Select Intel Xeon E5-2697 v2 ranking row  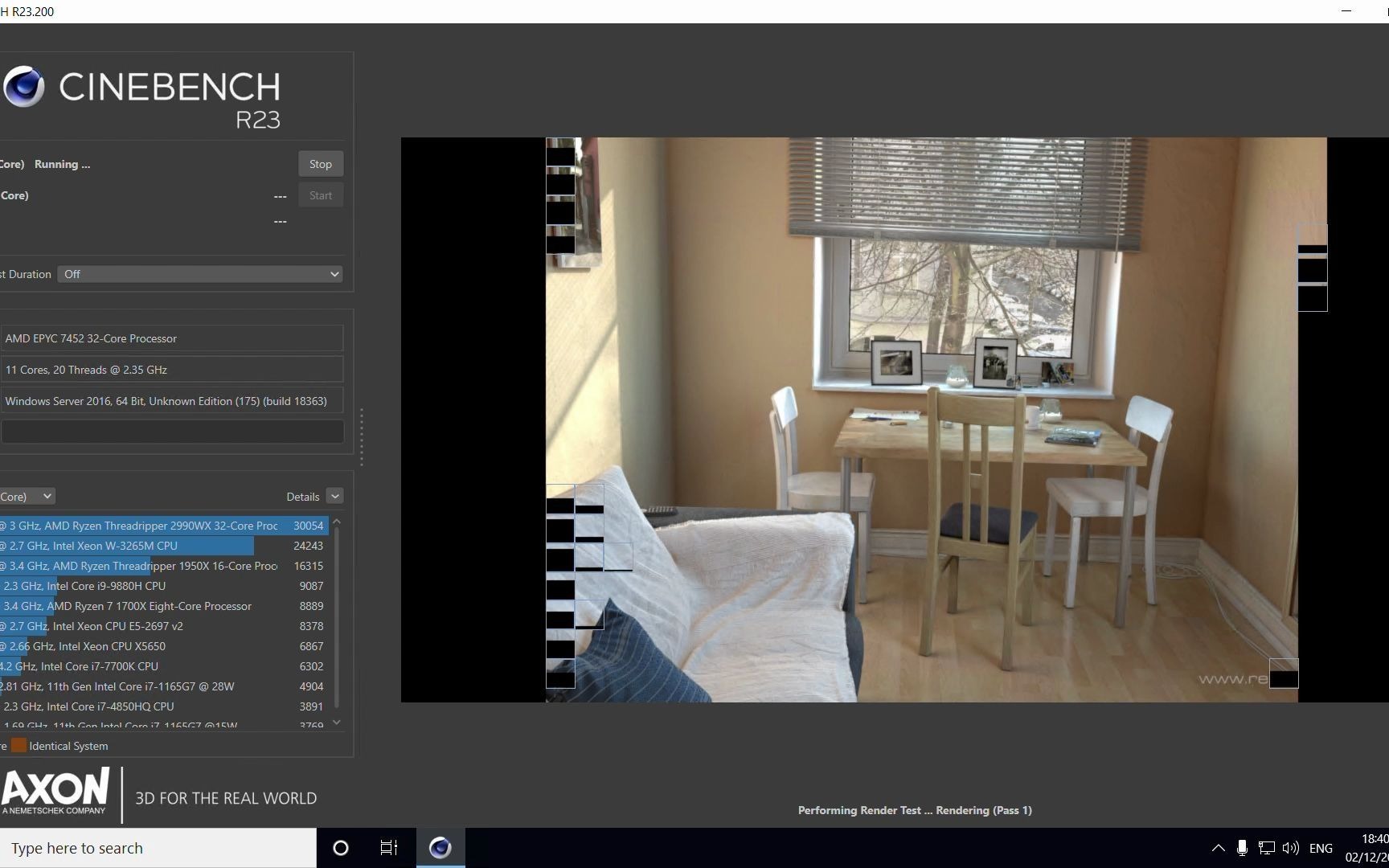(x=164, y=626)
